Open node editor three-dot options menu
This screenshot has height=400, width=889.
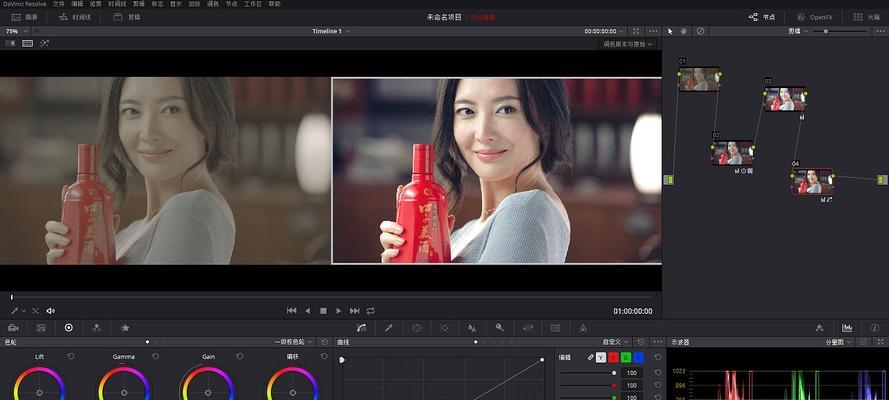pyautogui.click(x=880, y=31)
